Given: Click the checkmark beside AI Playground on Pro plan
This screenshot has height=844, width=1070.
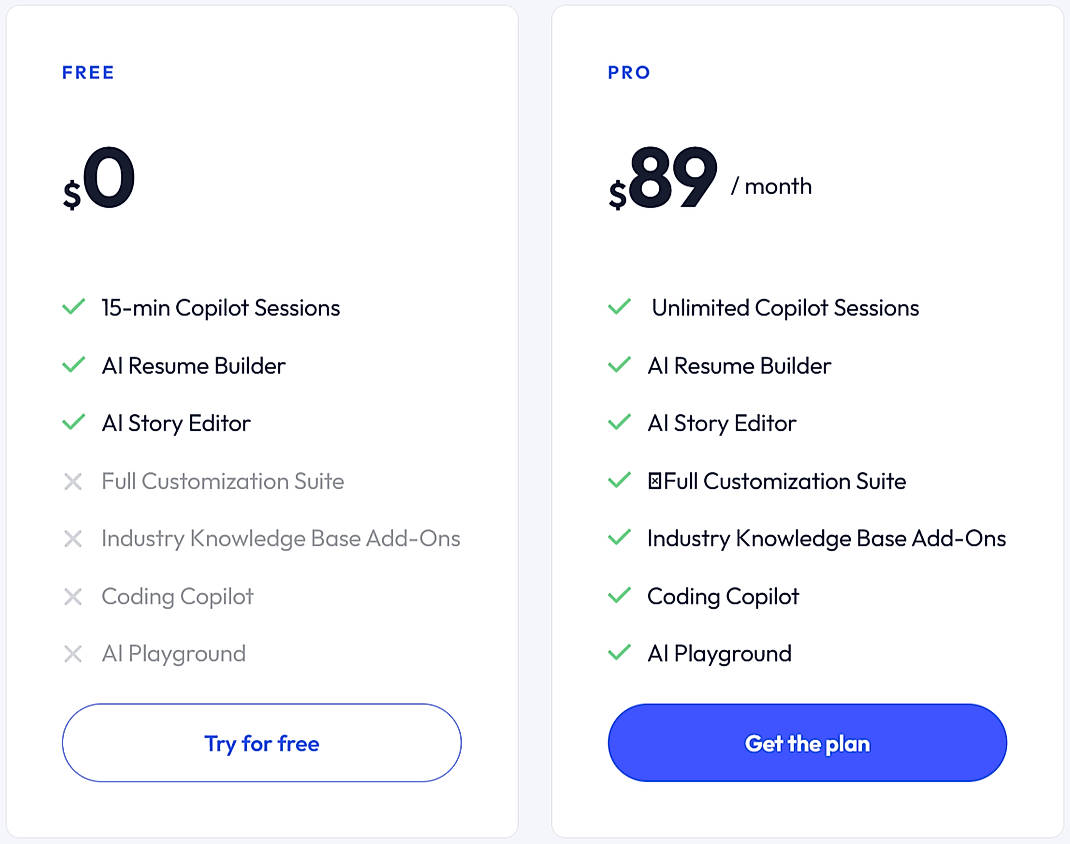Looking at the screenshot, I should (x=619, y=653).
